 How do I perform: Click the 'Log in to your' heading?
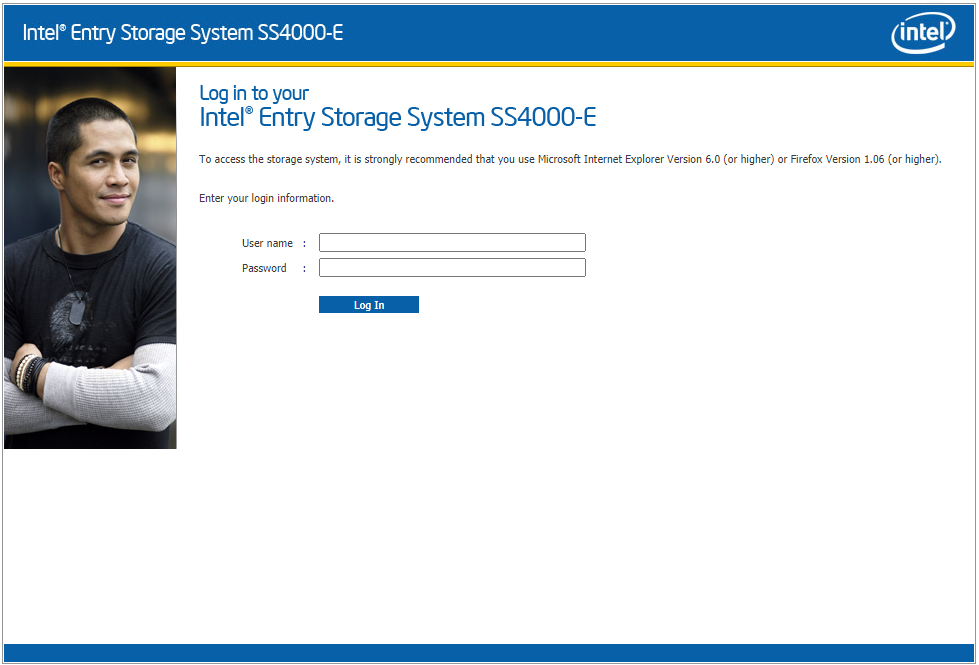coord(253,93)
